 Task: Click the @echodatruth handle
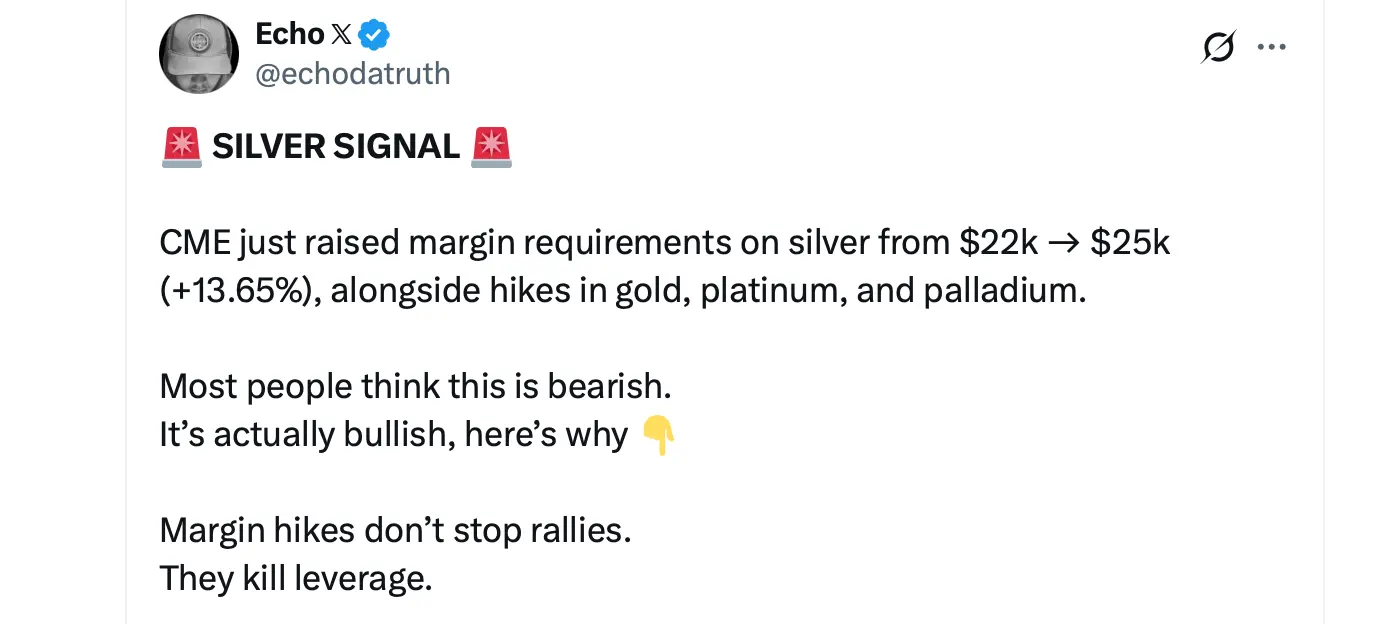tap(354, 73)
